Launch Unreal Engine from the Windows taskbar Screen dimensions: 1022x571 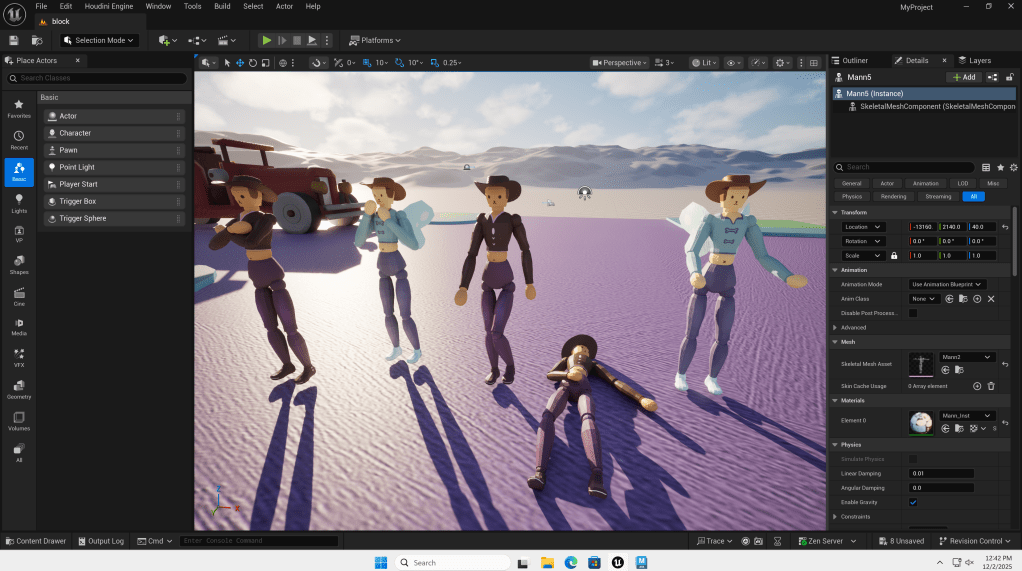click(618, 562)
